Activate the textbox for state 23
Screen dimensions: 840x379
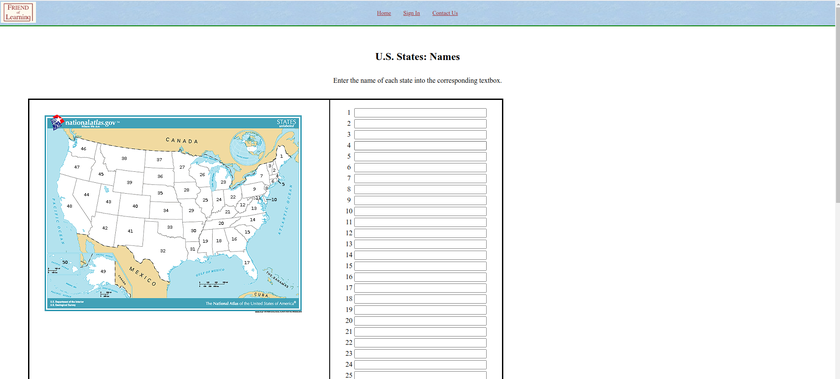tap(420, 353)
